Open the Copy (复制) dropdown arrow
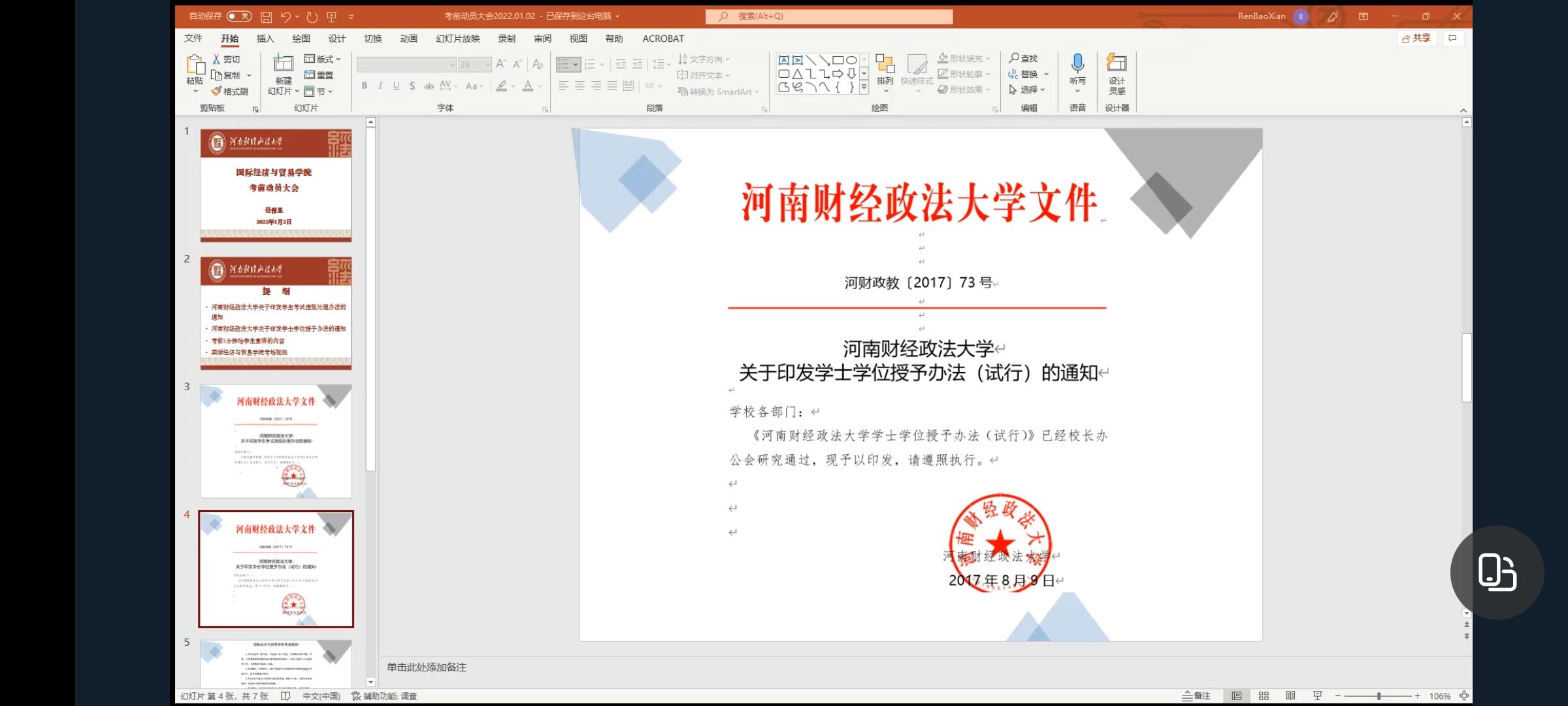1568x706 pixels. (249, 75)
